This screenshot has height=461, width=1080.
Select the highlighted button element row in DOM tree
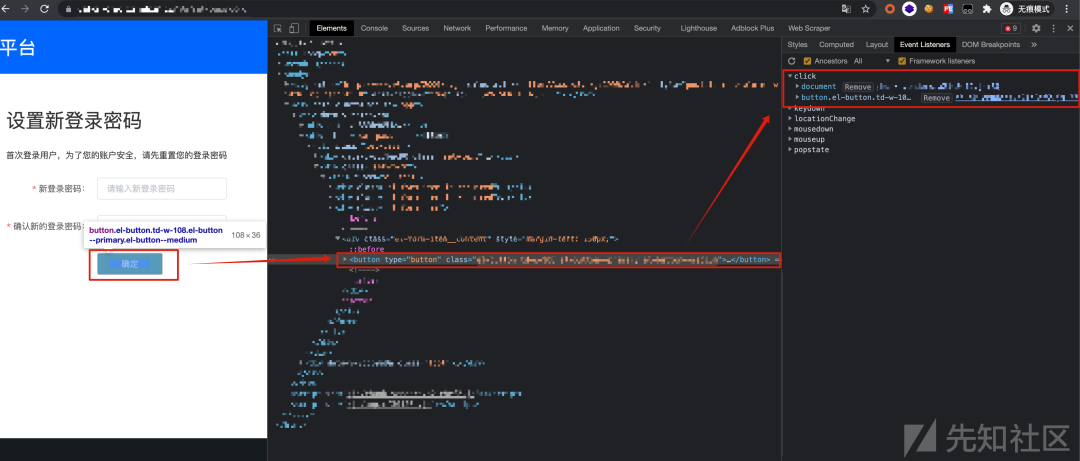coord(560,260)
